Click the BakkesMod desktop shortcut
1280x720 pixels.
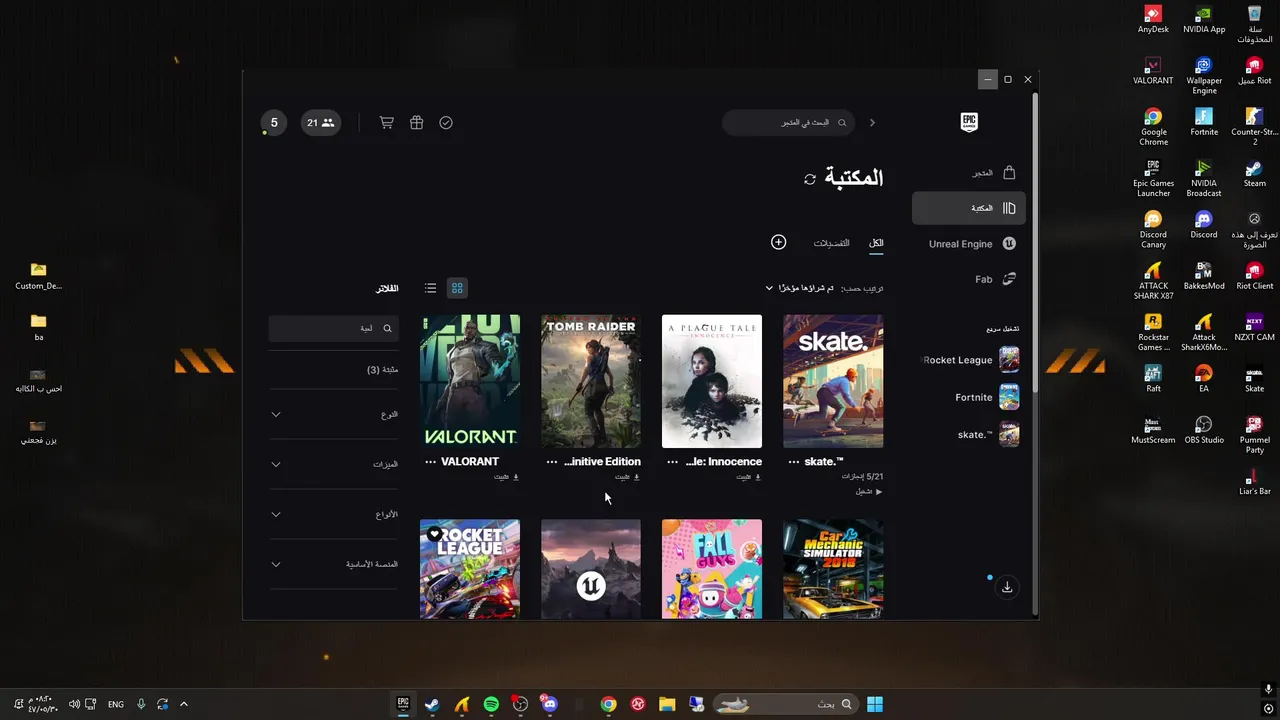tap(1204, 276)
